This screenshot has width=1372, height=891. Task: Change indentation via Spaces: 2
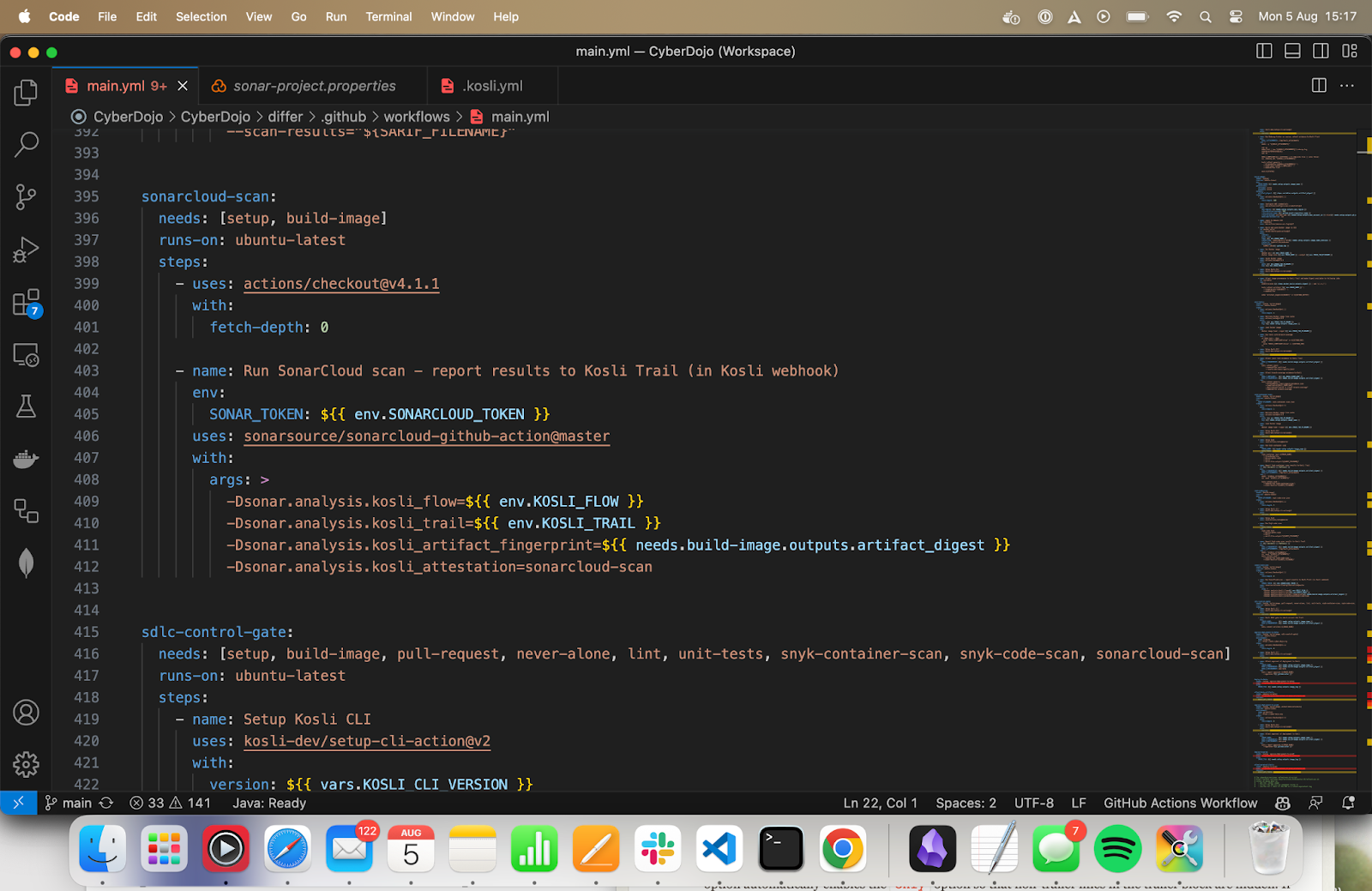[x=966, y=804]
